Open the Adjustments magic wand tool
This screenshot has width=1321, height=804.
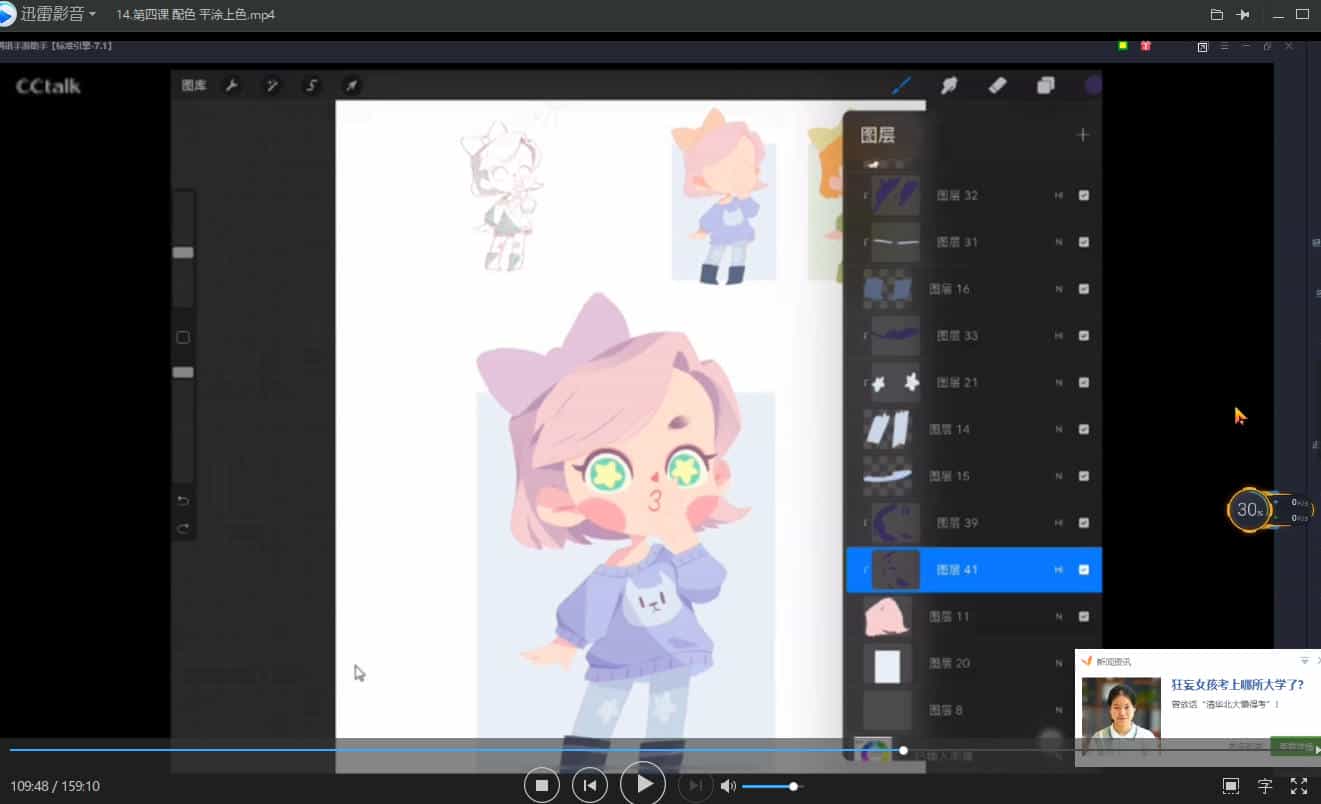click(272, 86)
